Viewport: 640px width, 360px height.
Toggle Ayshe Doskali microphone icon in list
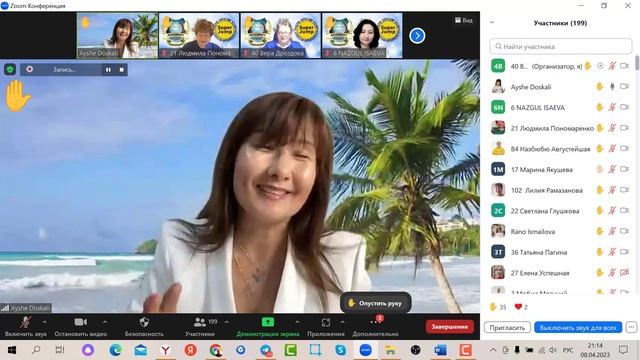(612, 87)
